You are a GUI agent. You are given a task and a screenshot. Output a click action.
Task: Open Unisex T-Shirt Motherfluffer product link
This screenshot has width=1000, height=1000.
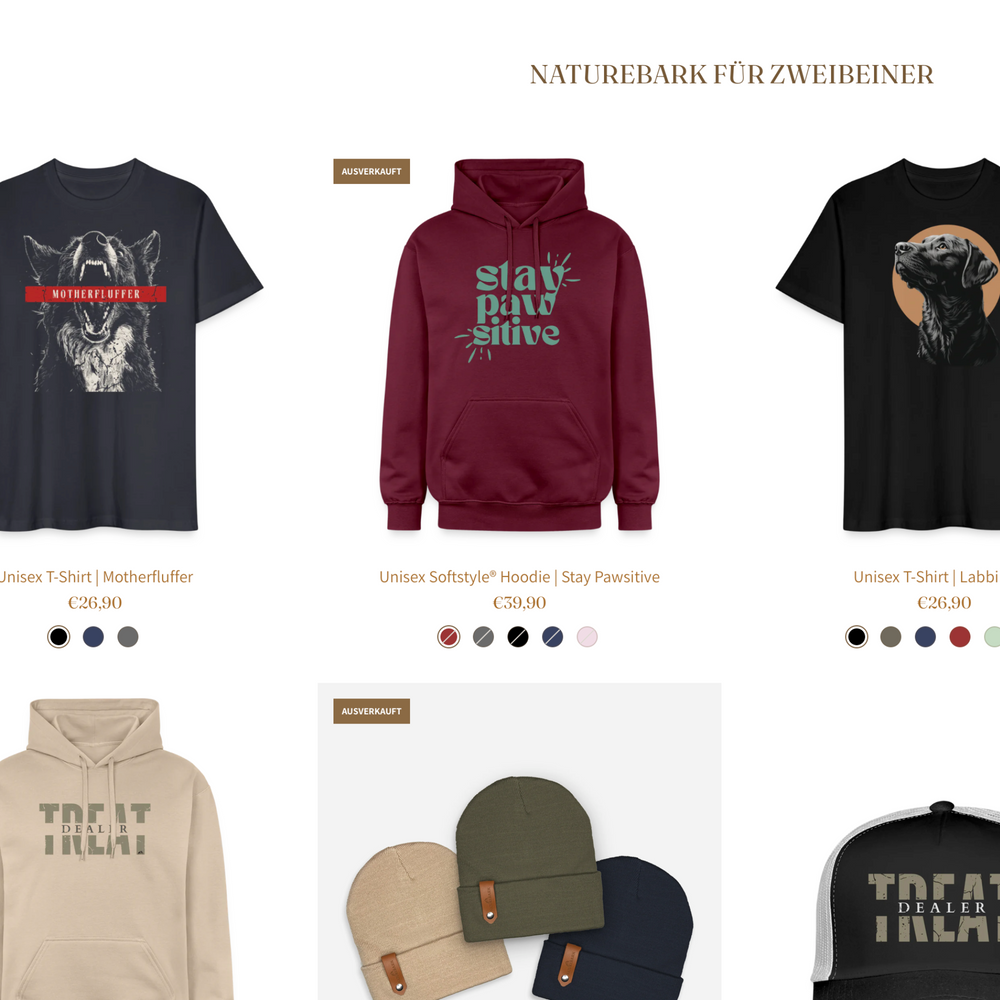(96, 577)
